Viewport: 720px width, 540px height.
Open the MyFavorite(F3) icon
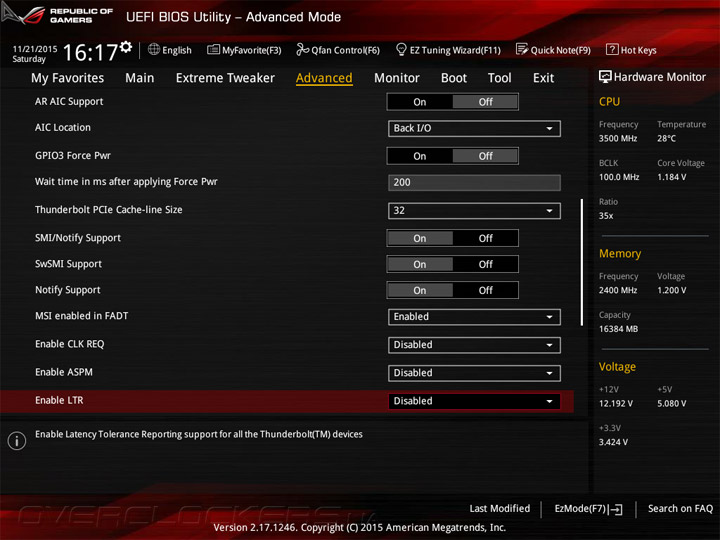(213, 50)
